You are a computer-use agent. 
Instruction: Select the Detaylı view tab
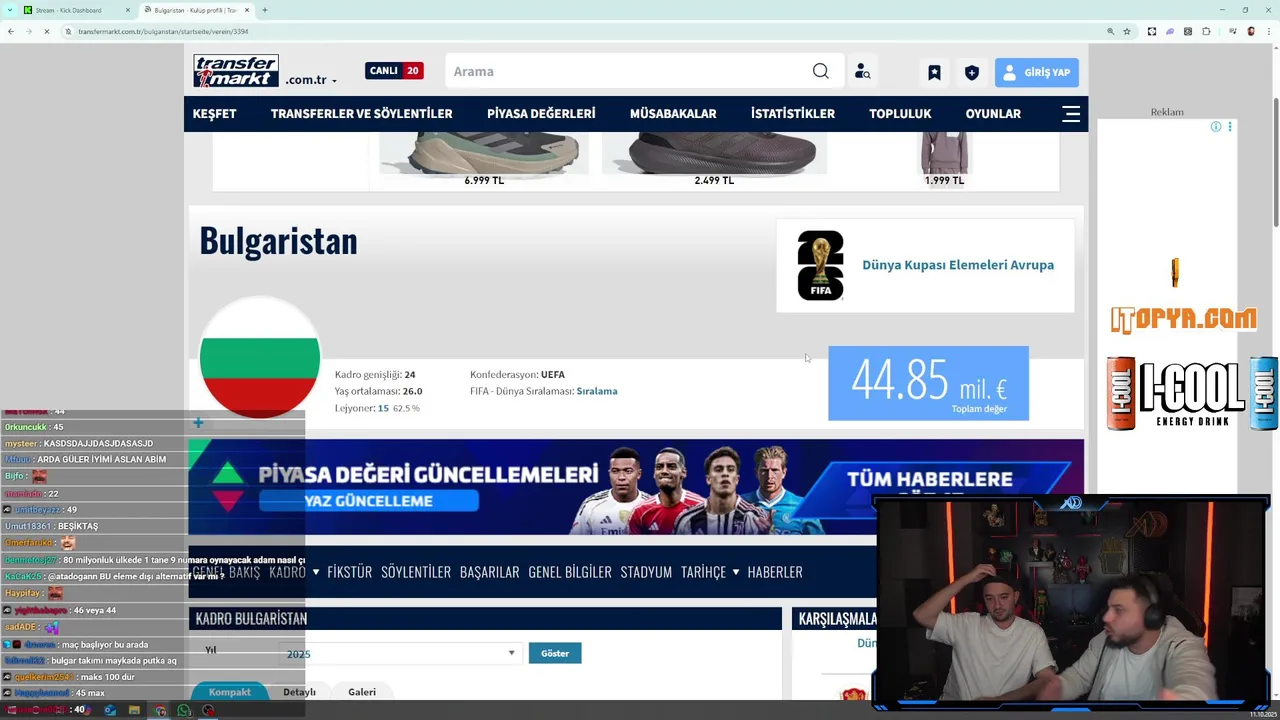(299, 692)
